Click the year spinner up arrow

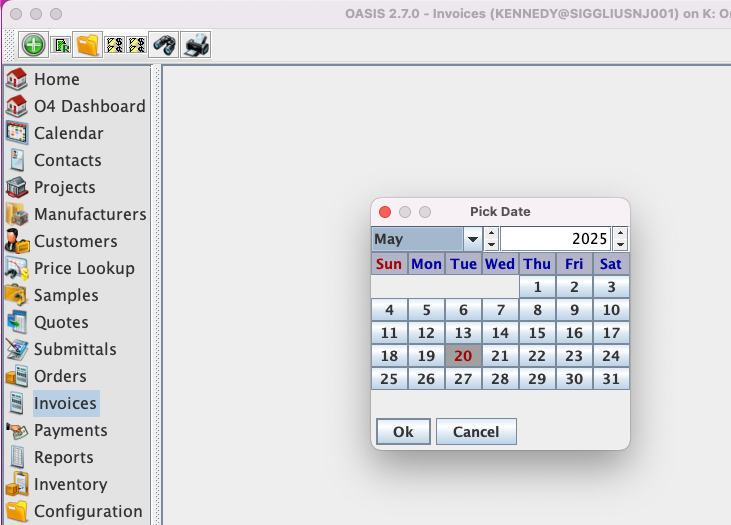tap(620, 233)
